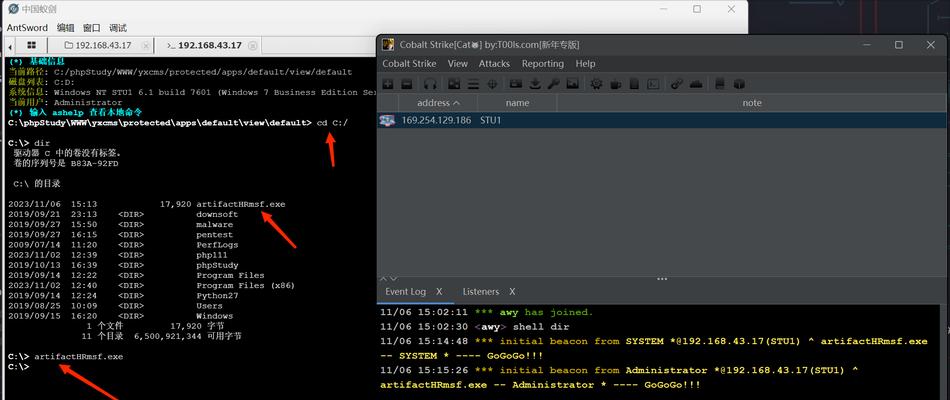
Task: Click the AntSword tab scroll left arrow
Action: pos(10,47)
